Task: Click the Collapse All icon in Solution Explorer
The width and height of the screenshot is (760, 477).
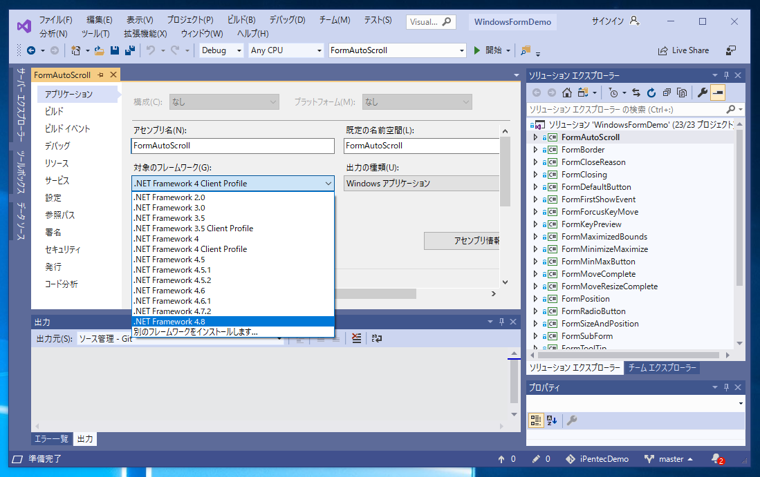Action: 667,93
